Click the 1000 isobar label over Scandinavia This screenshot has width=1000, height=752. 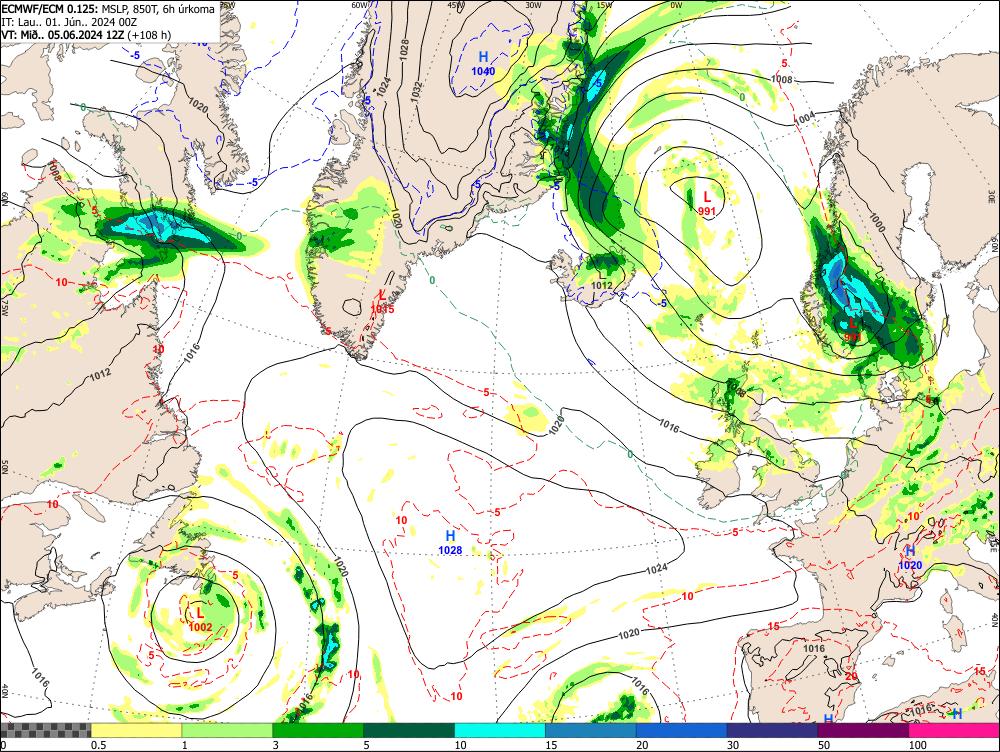coord(876,223)
